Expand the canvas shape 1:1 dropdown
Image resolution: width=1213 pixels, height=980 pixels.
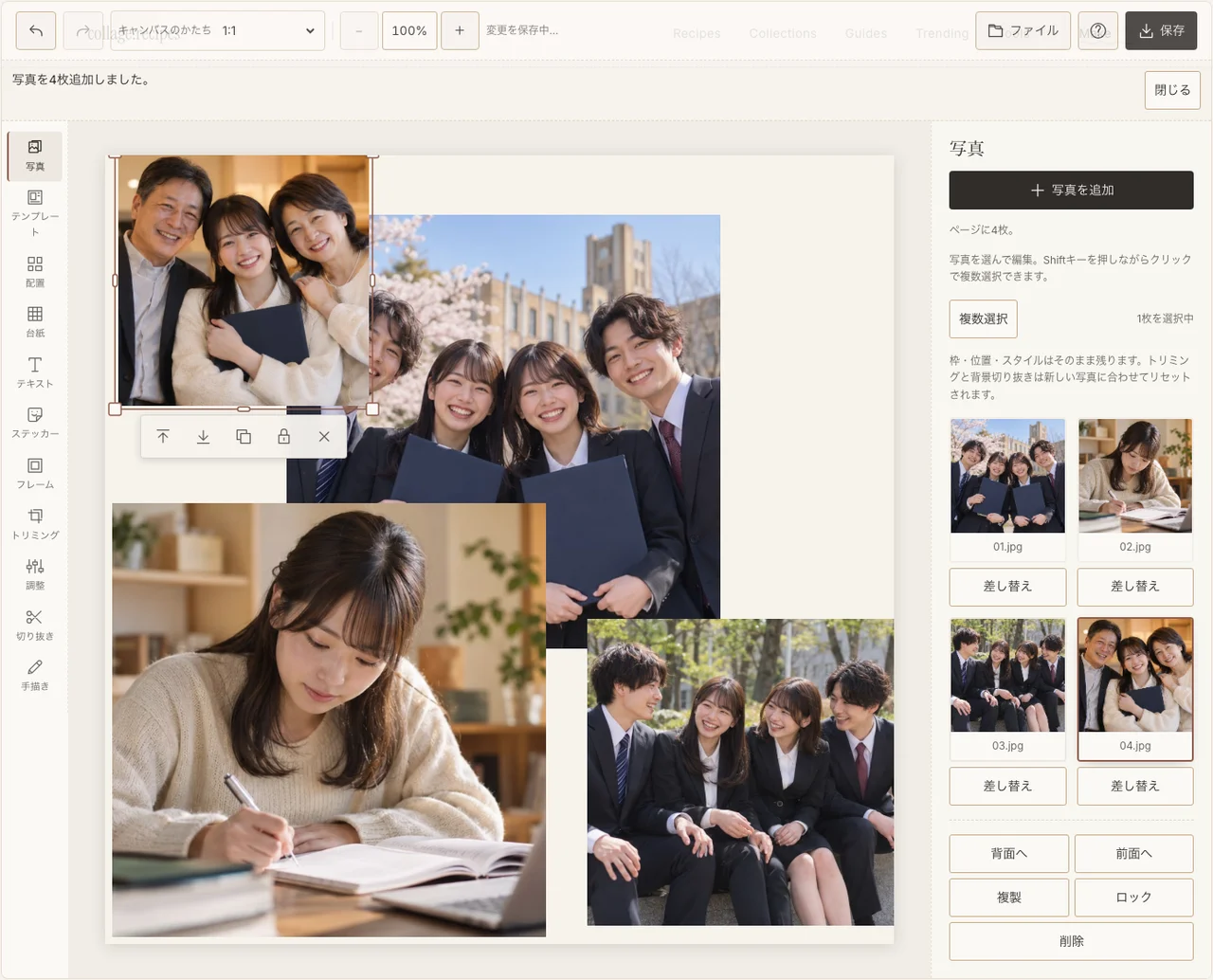(x=218, y=30)
